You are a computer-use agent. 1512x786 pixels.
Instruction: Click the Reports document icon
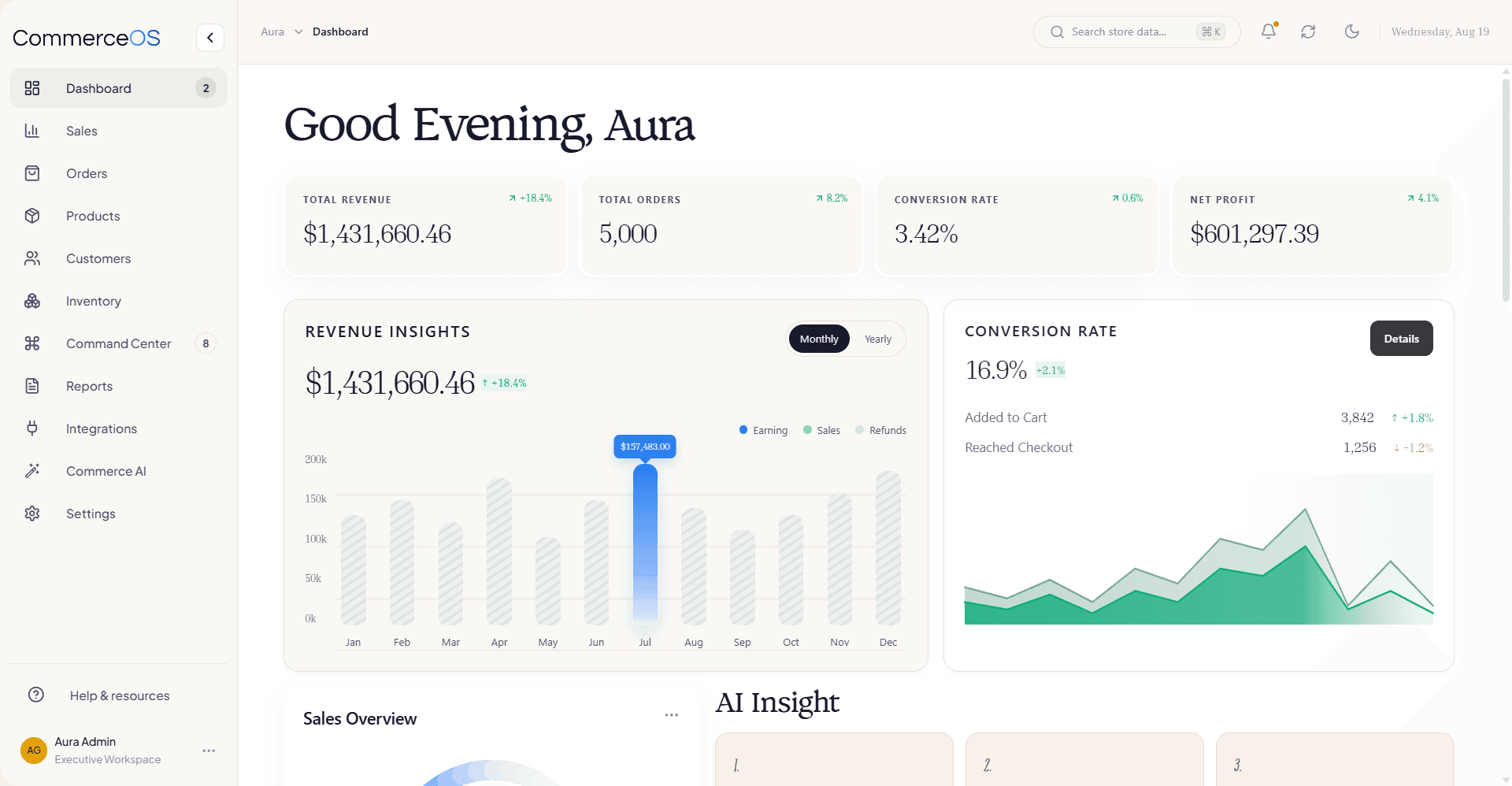click(32, 386)
